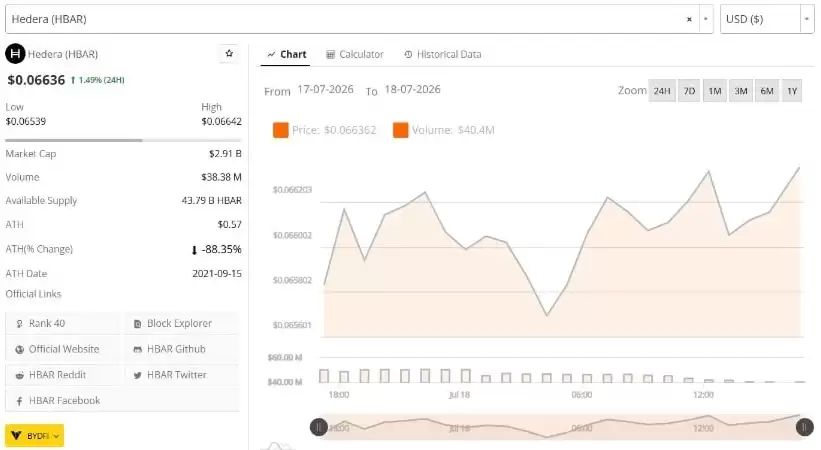Click the Official Website globe icon
This screenshot has width=821, height=450.
pos(19,350)
